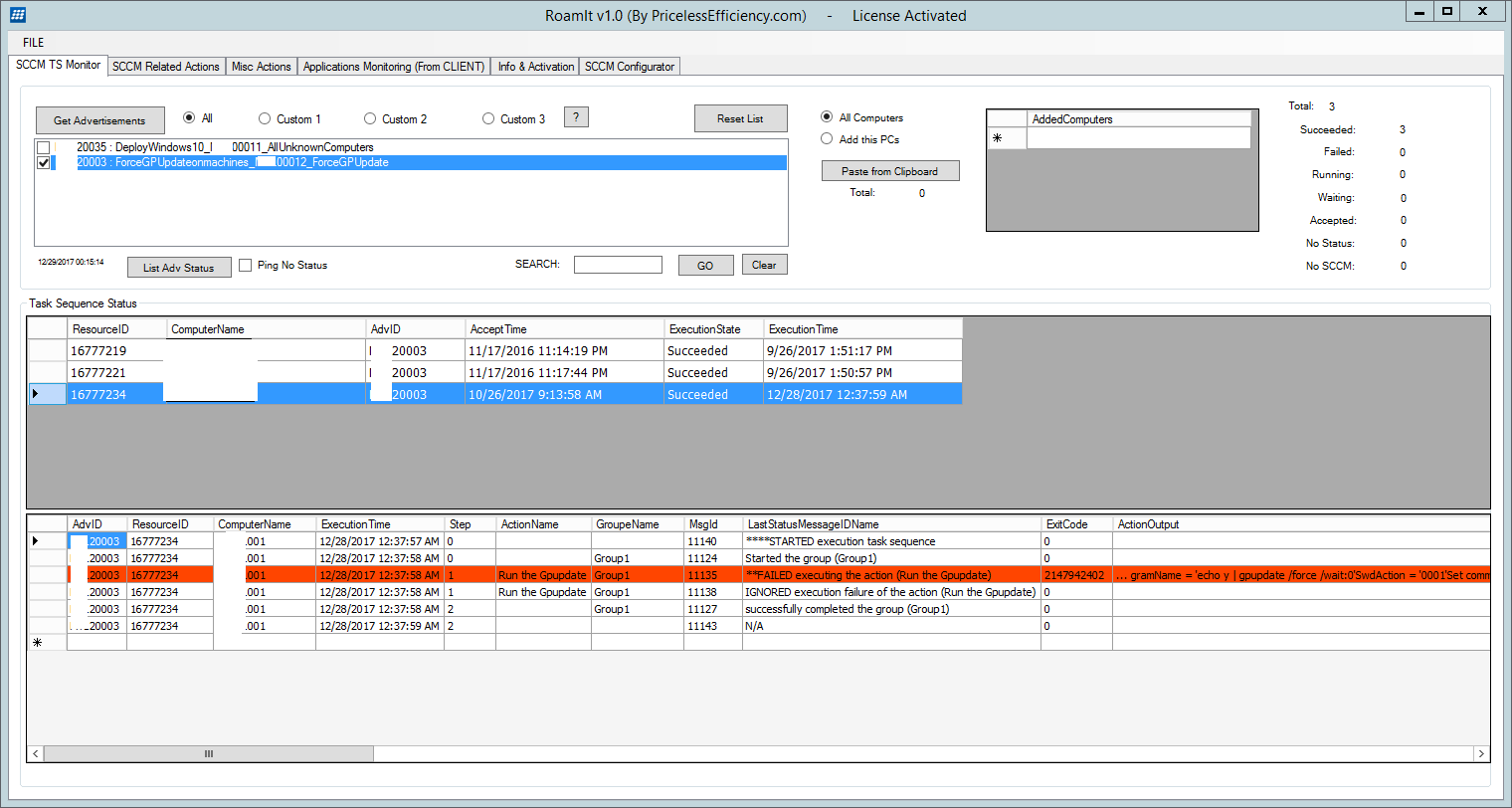
Task: Open the FILE menu
Action: 34,43
